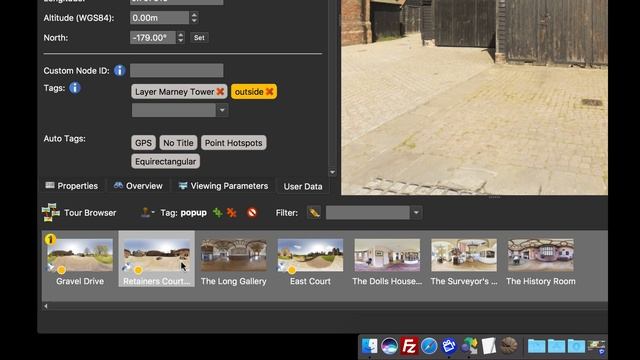This screenshot has height=360, width=640.
Task: Open the second folder stack in Dock
Action: (556, 346)
